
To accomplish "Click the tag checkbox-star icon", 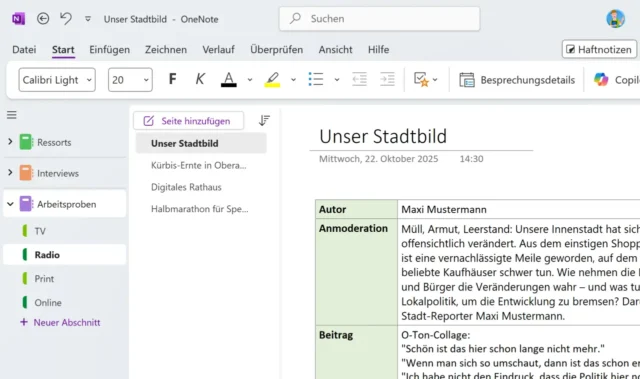I will (x=421, y=79).
